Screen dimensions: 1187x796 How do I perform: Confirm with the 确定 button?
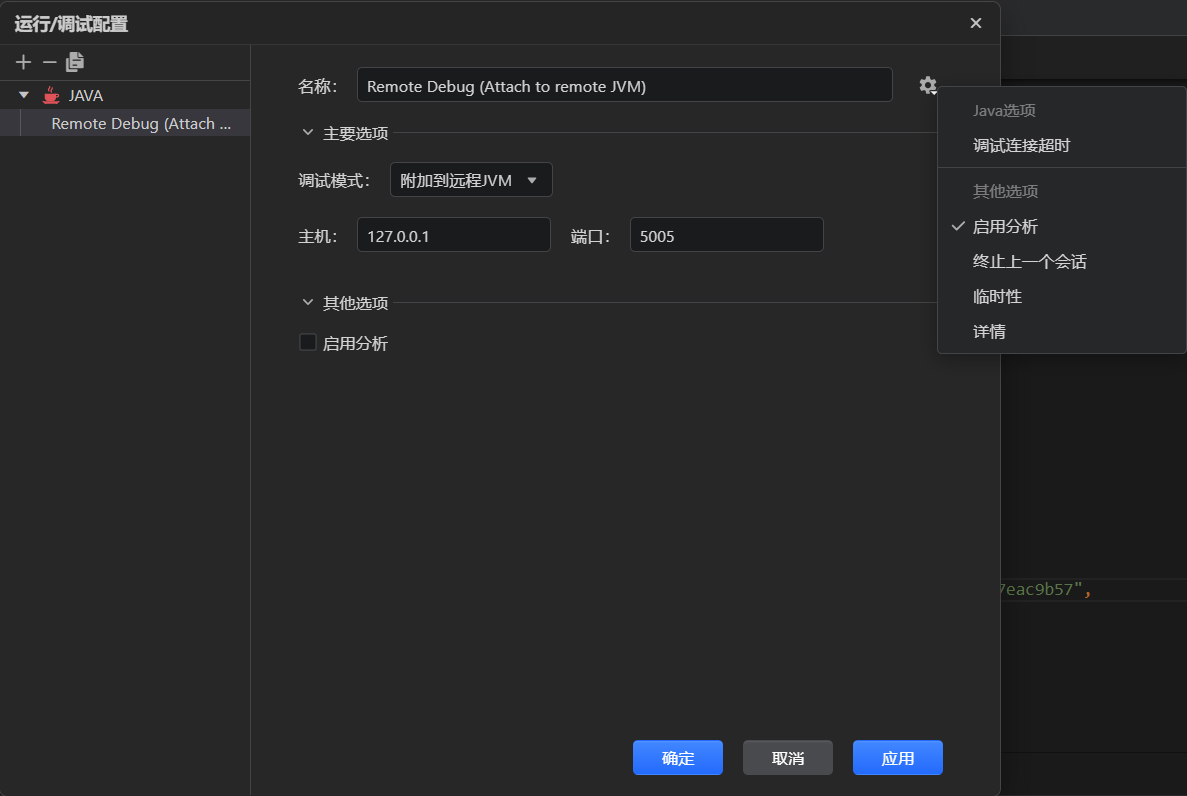click(x=678, y=757)
